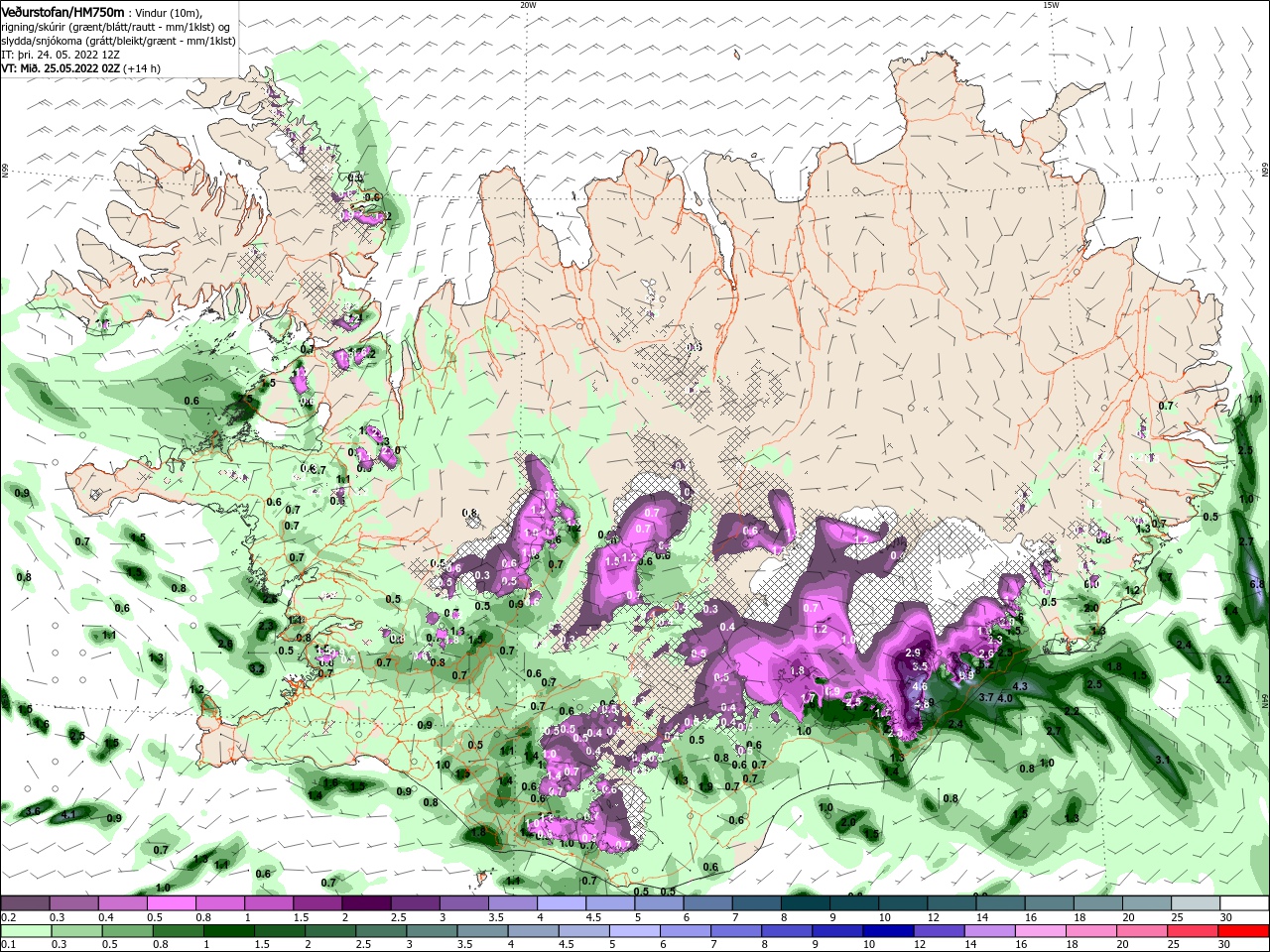Pick the upper scale's 30 white swatch
This screenshot has width=1270, height=952.
[x=1244, y=903]
